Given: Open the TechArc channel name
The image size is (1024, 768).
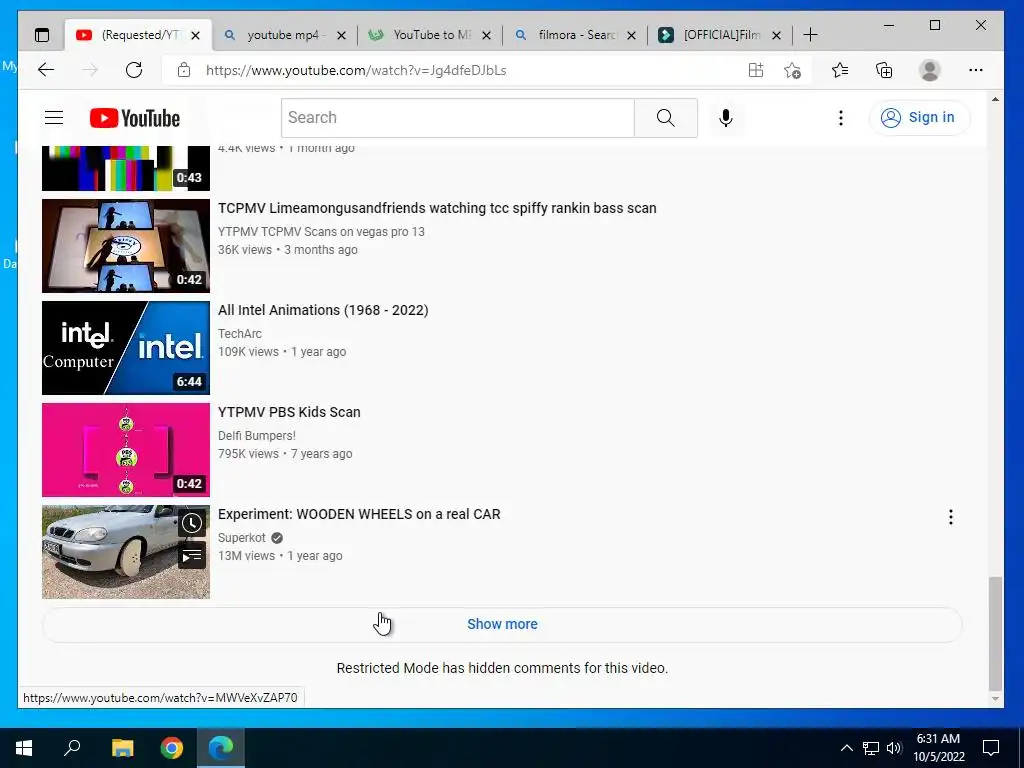Looking at the screenshot, I should (x=240, y=334).
